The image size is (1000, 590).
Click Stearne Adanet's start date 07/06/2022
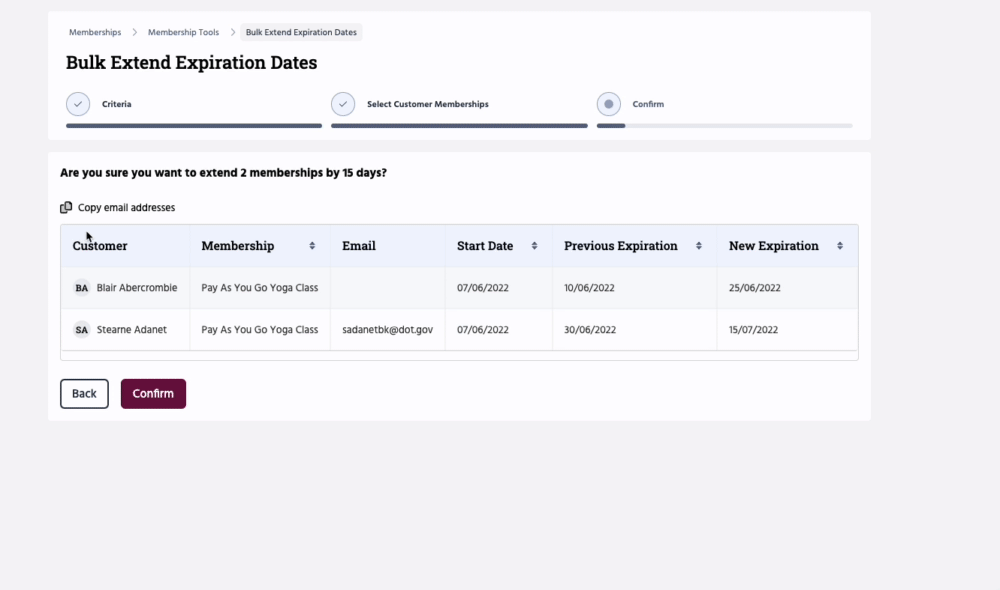483,330
